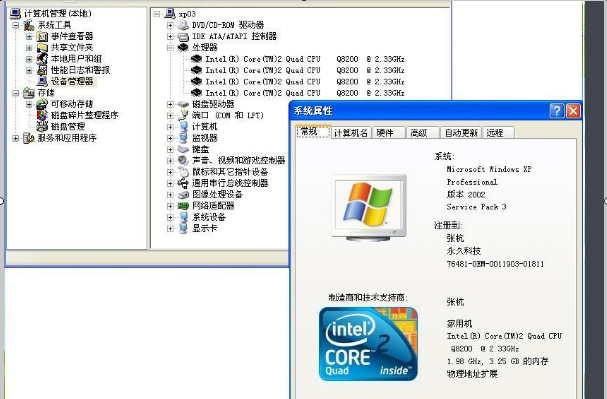The image size is (607, 399).
Task: Open the 硬件 tab
Action: [x=389, y=133]
